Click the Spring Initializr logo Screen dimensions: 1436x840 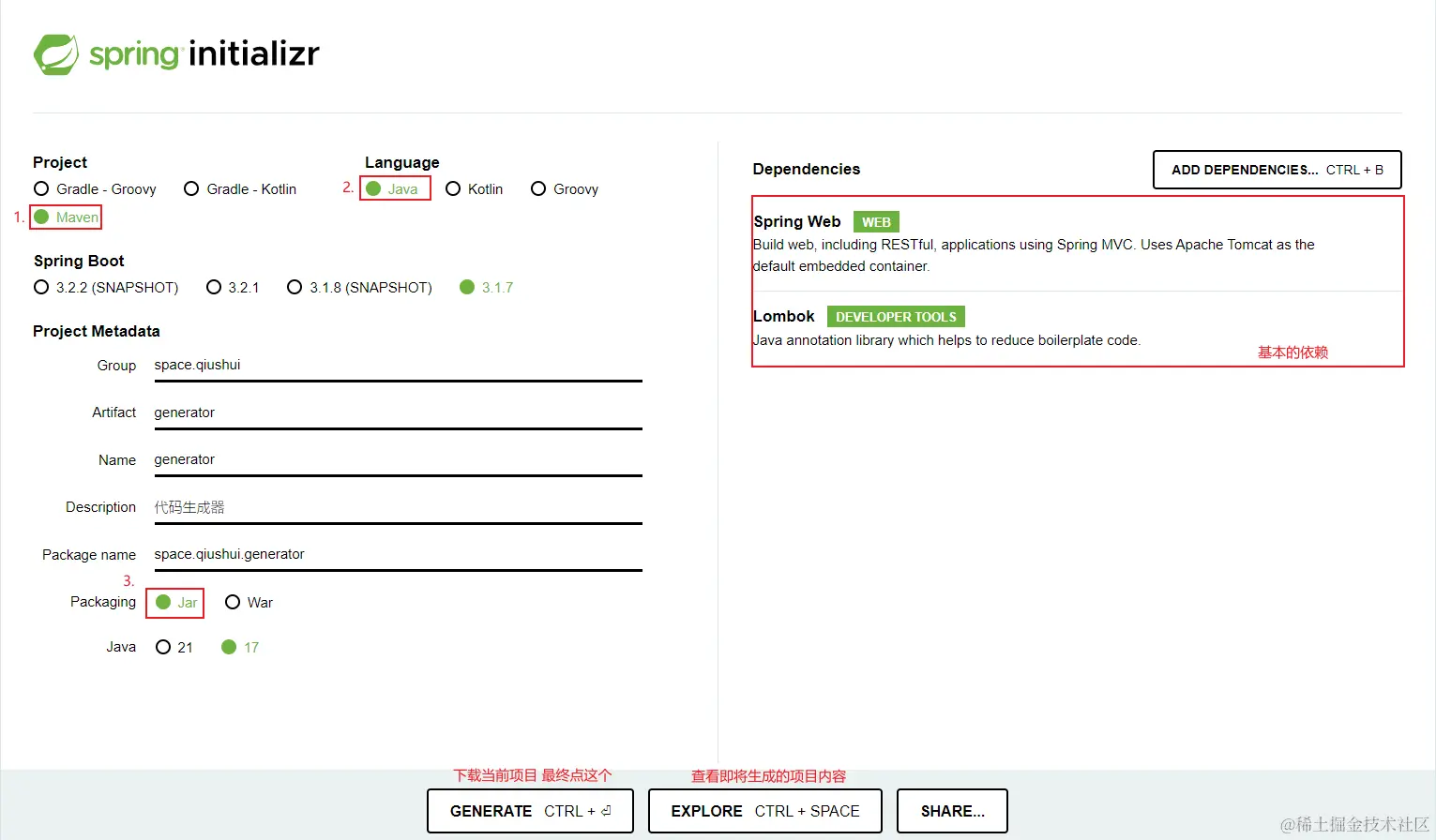(176, 54)
